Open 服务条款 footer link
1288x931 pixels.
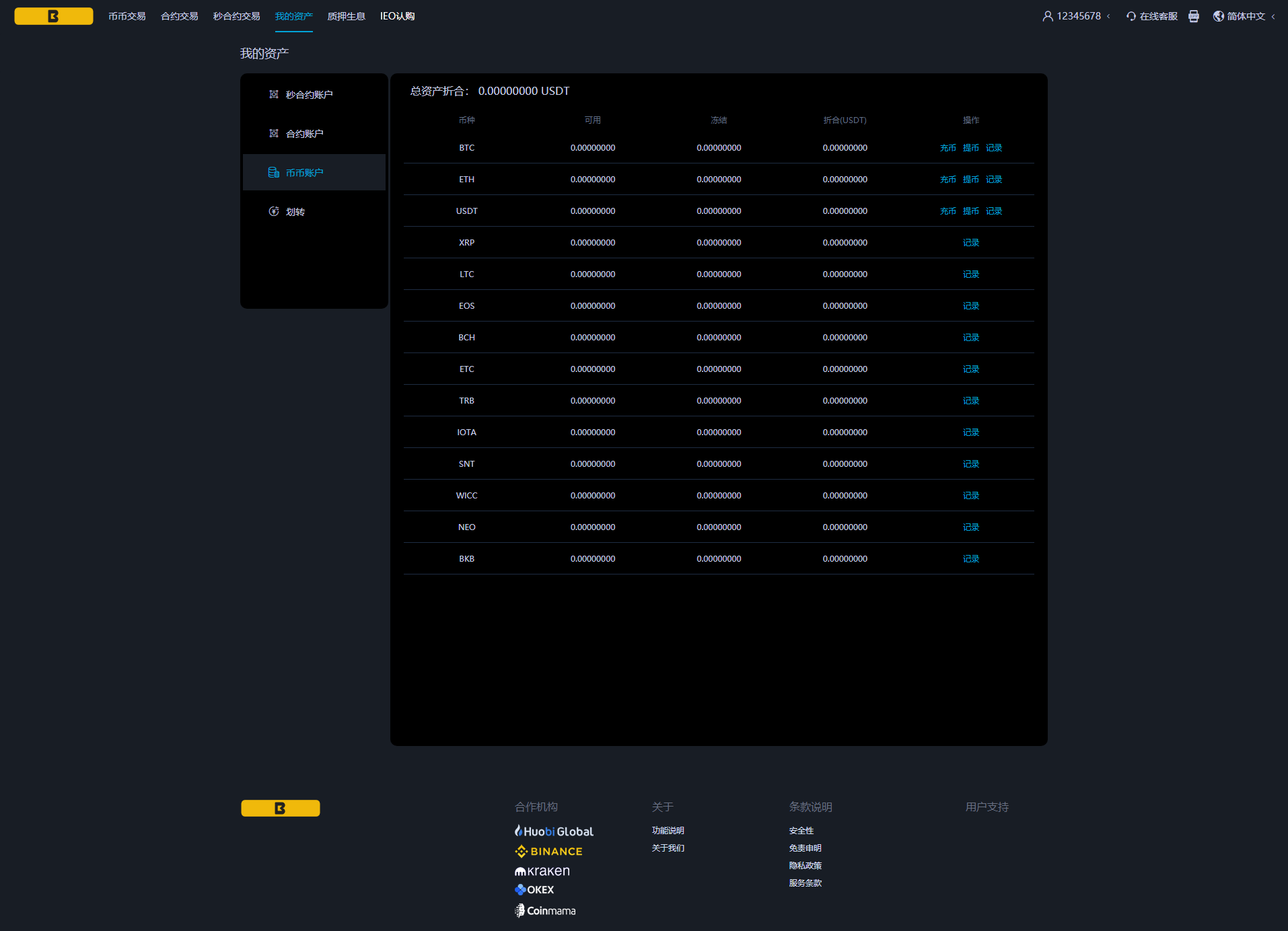coord(806,883)
